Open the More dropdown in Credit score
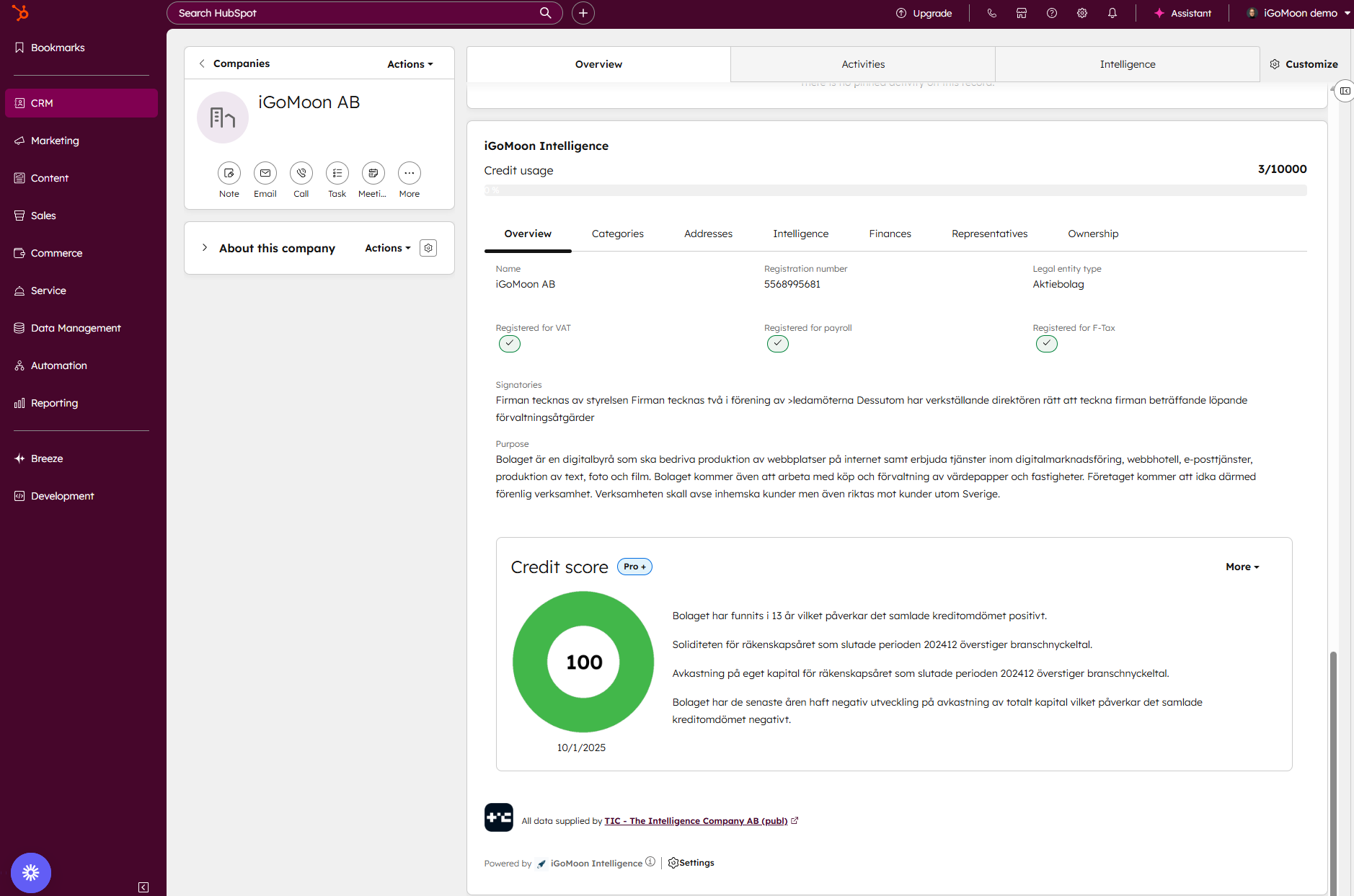Image resolution: width=1354 pixels, height=896 pixels. tap(1242, 567)
